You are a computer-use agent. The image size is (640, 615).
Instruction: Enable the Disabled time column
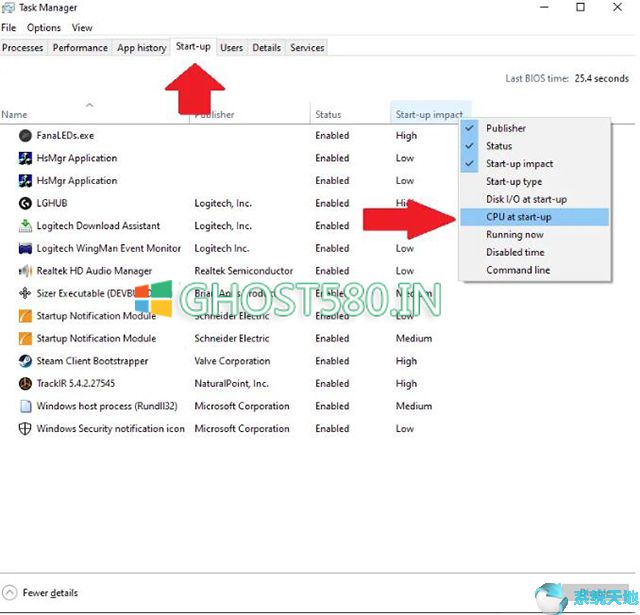tap(535, 252)
